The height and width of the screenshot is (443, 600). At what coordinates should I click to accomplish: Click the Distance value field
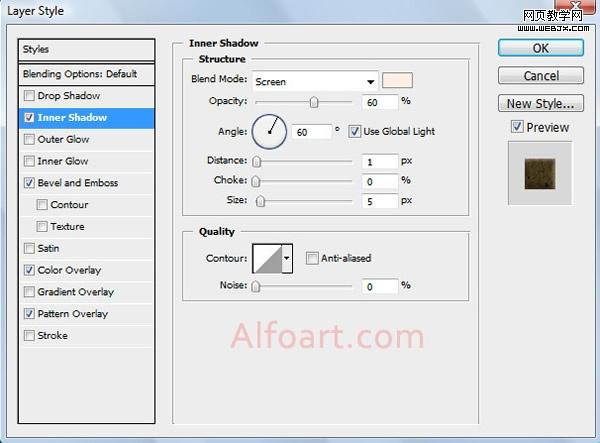(379, 161)
